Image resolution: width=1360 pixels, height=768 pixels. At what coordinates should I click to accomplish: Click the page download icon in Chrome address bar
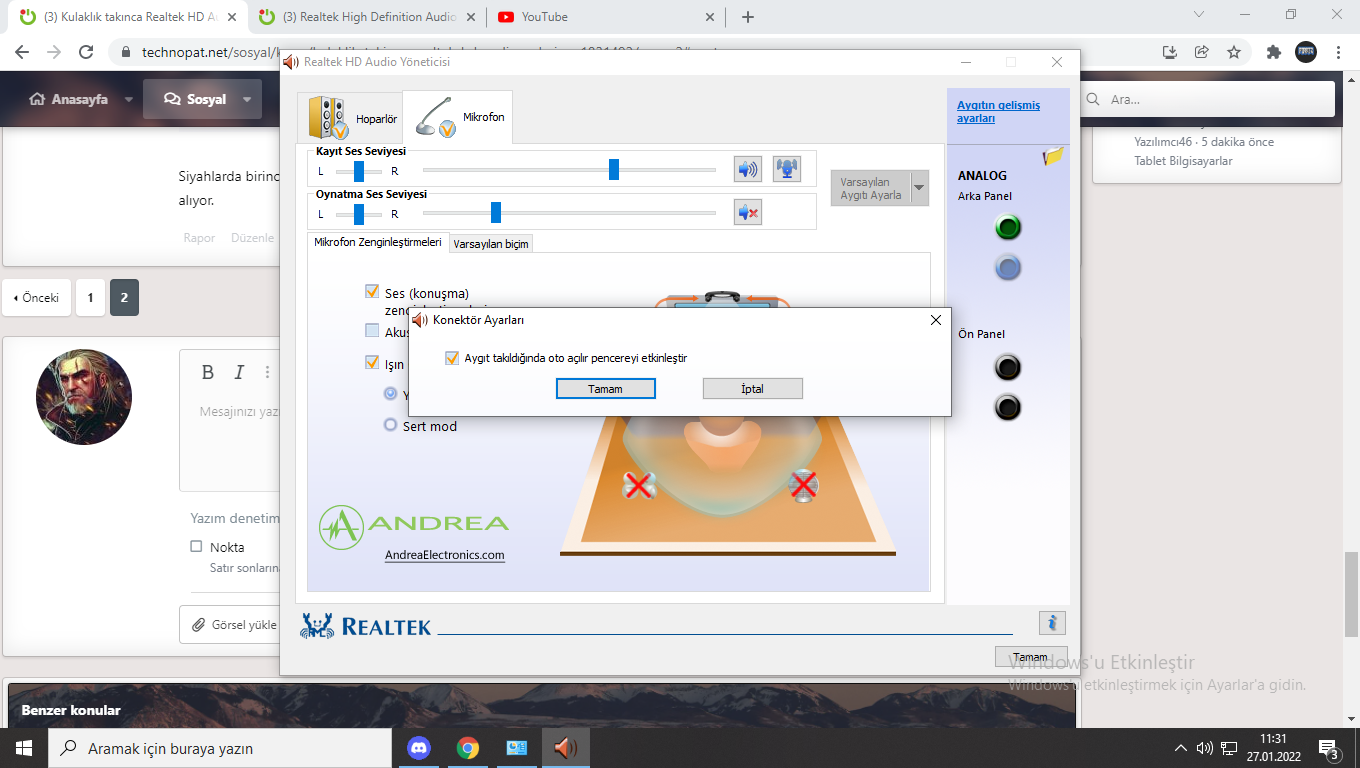coord(1170,52)
